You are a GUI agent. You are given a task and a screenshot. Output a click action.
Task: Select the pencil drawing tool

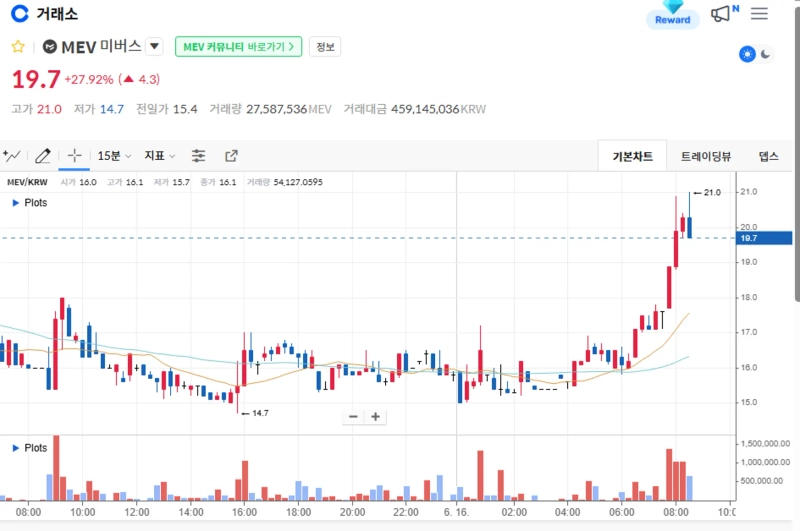[42, 155]
